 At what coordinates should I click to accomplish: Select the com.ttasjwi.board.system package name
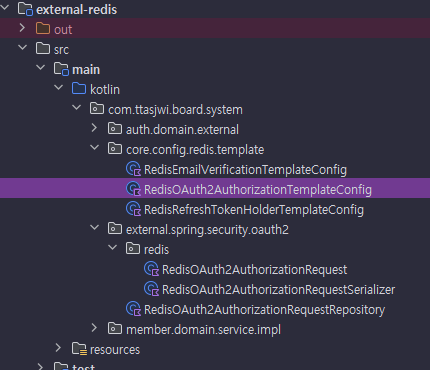175,110
